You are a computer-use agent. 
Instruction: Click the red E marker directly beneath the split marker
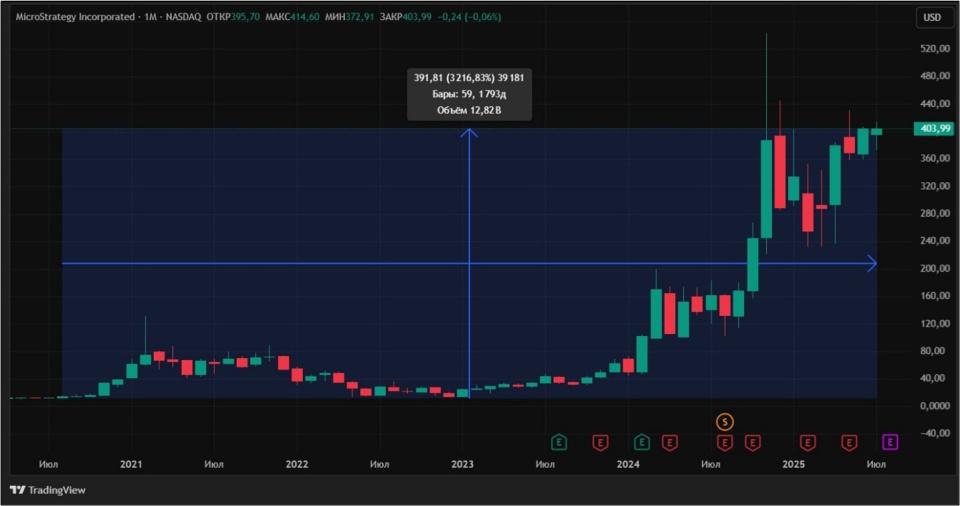pos(725,442)
